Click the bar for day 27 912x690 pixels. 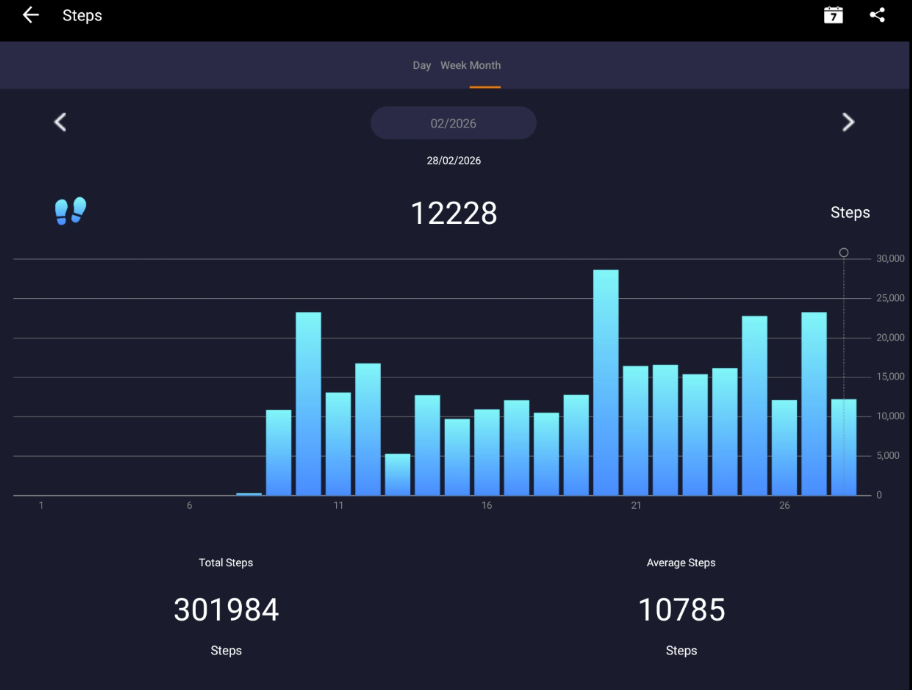click(x=814, y=404)
